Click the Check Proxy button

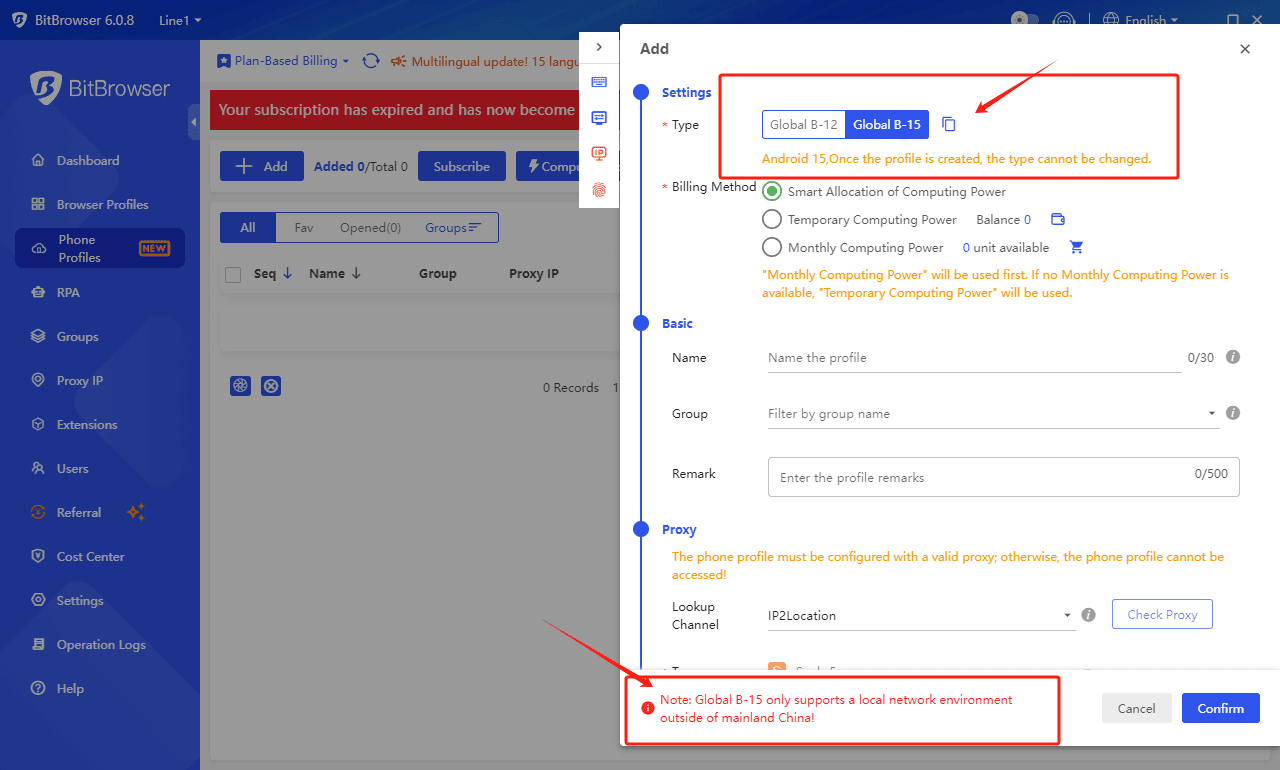pyautogui.click(x=1162, y=614)
